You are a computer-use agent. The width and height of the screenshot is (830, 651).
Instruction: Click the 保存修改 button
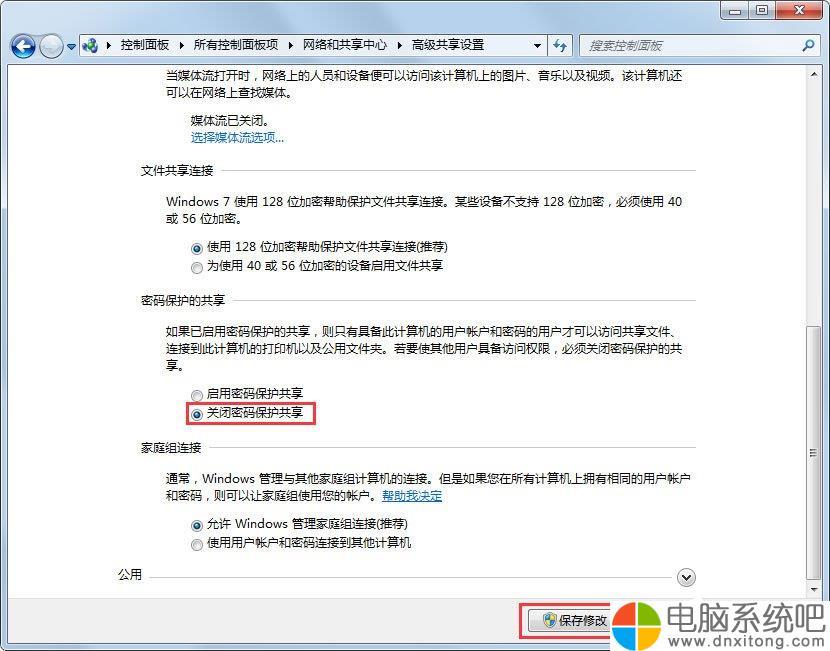click(x=569, y=620)
